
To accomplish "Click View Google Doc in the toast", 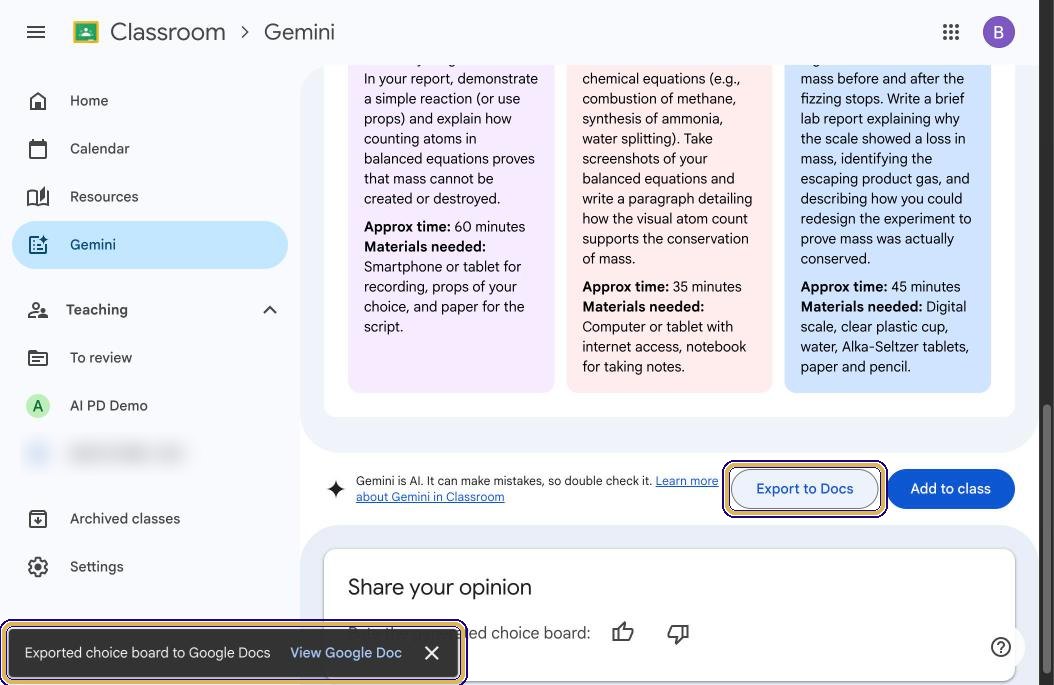I will (x=346, y=653).
